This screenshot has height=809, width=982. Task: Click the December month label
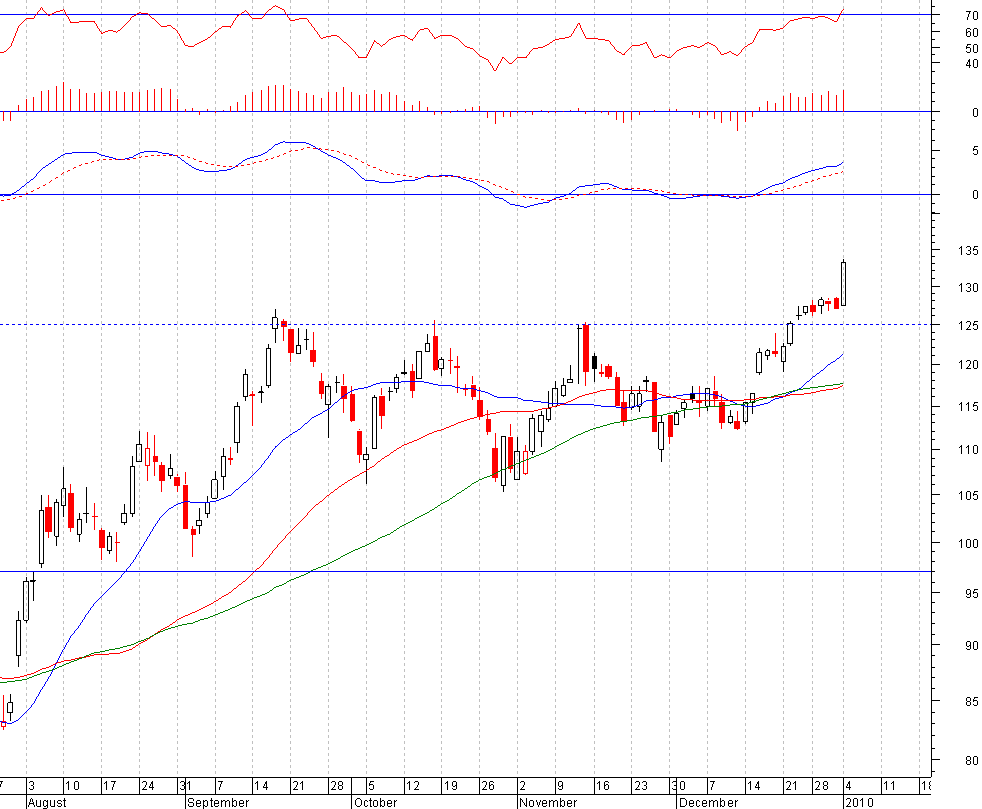[x=708, y=802]
